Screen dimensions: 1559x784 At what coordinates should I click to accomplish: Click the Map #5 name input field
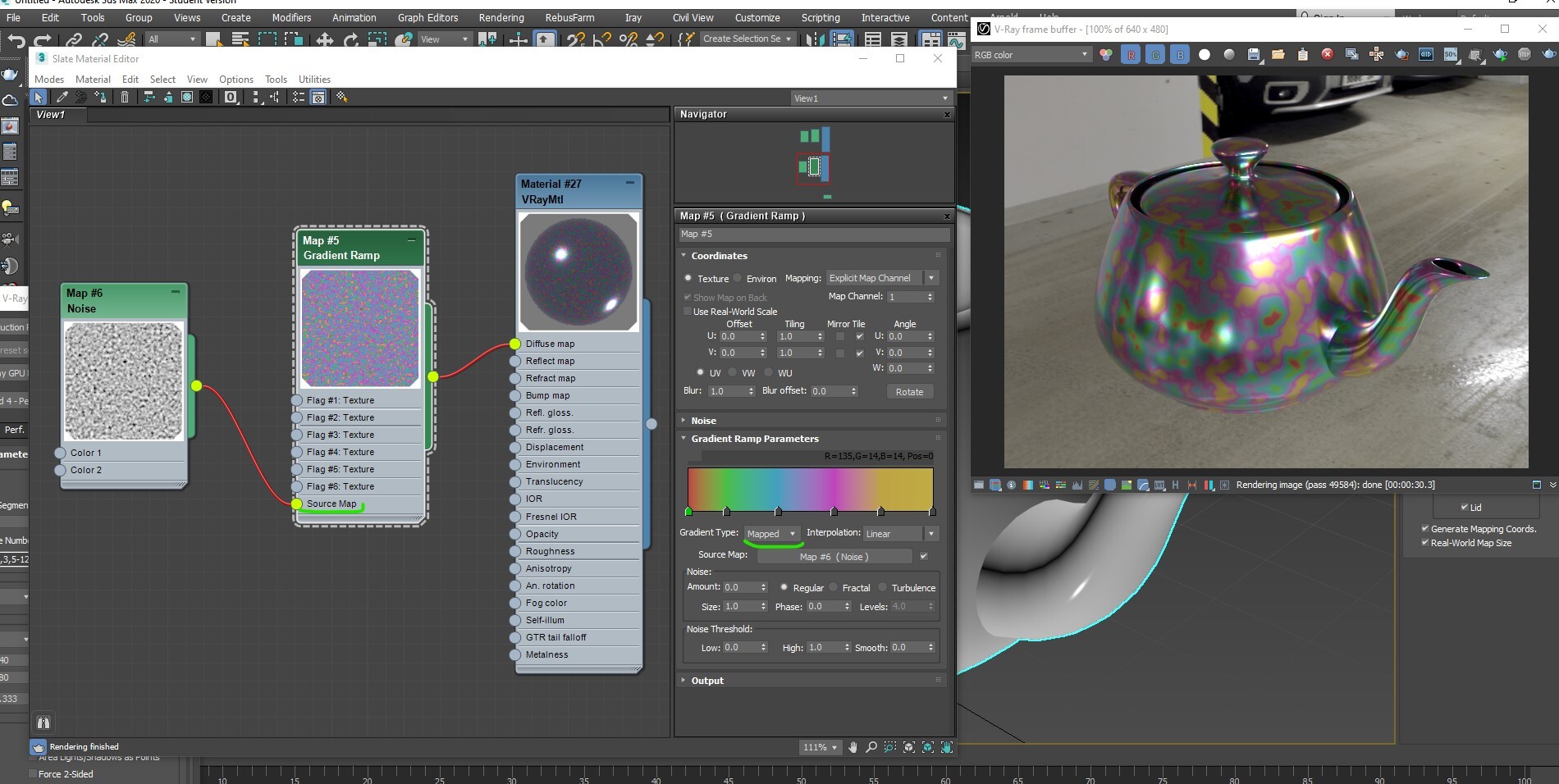click(x=812, y=235)
